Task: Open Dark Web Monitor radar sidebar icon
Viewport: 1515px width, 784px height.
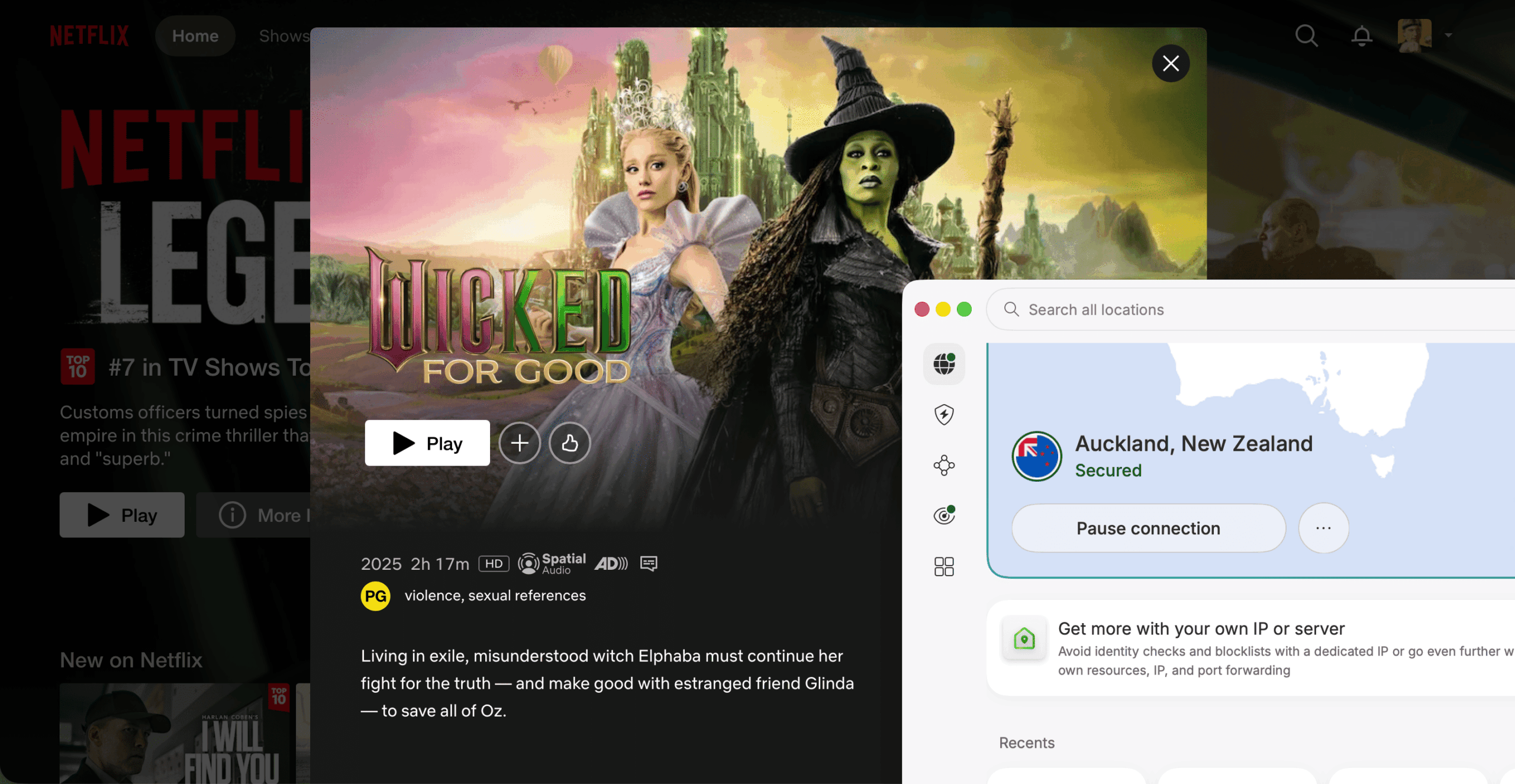Action: (x=944, y=515)
